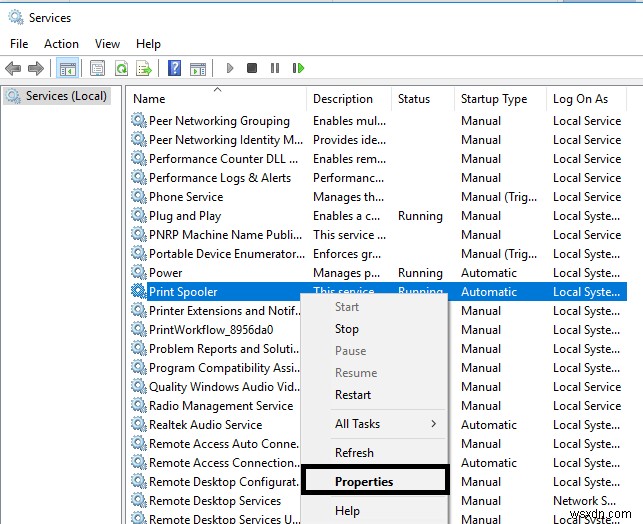This screenshot has width=643, height=524.
Task: Select the Print Spooler service row
Action: point(378,292)
